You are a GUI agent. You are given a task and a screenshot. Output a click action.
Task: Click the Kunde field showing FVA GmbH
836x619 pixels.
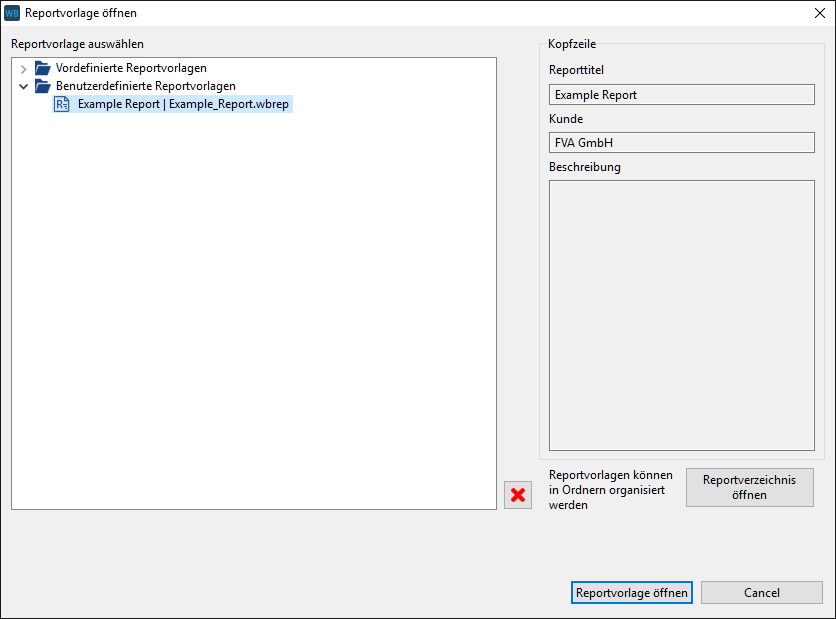point(681,143)
